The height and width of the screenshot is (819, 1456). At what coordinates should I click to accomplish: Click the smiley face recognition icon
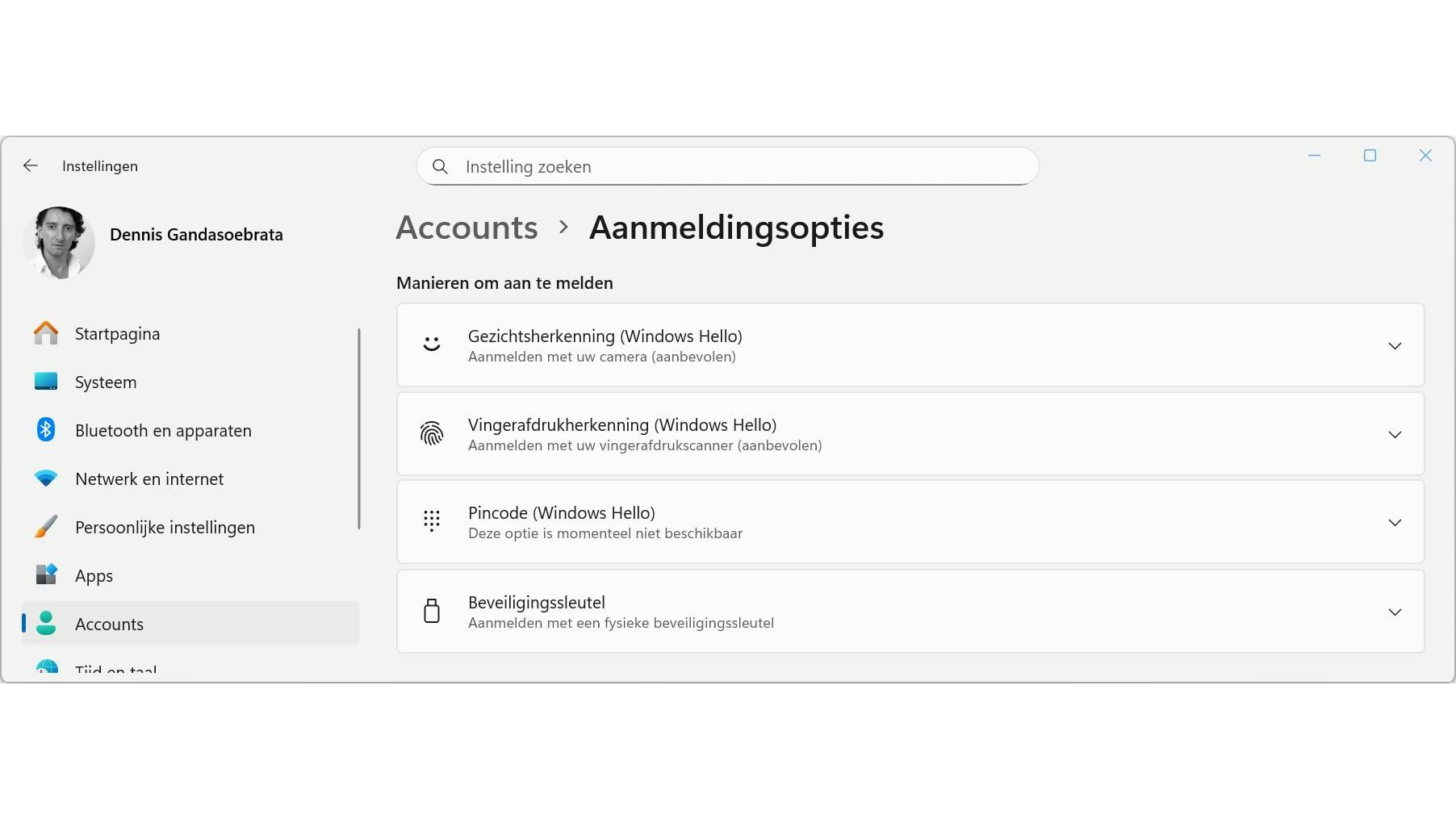(x=432, y=345)
